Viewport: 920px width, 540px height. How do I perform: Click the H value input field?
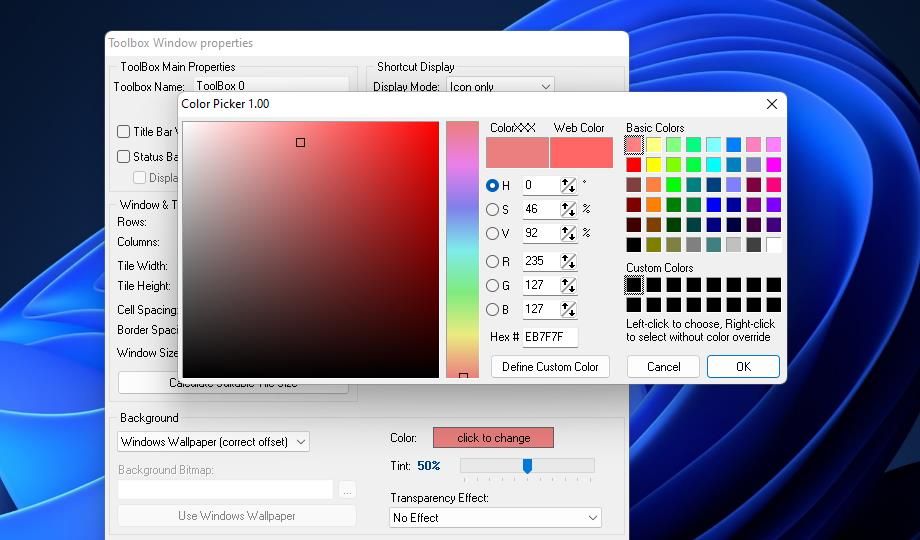[x=541, y=185]
